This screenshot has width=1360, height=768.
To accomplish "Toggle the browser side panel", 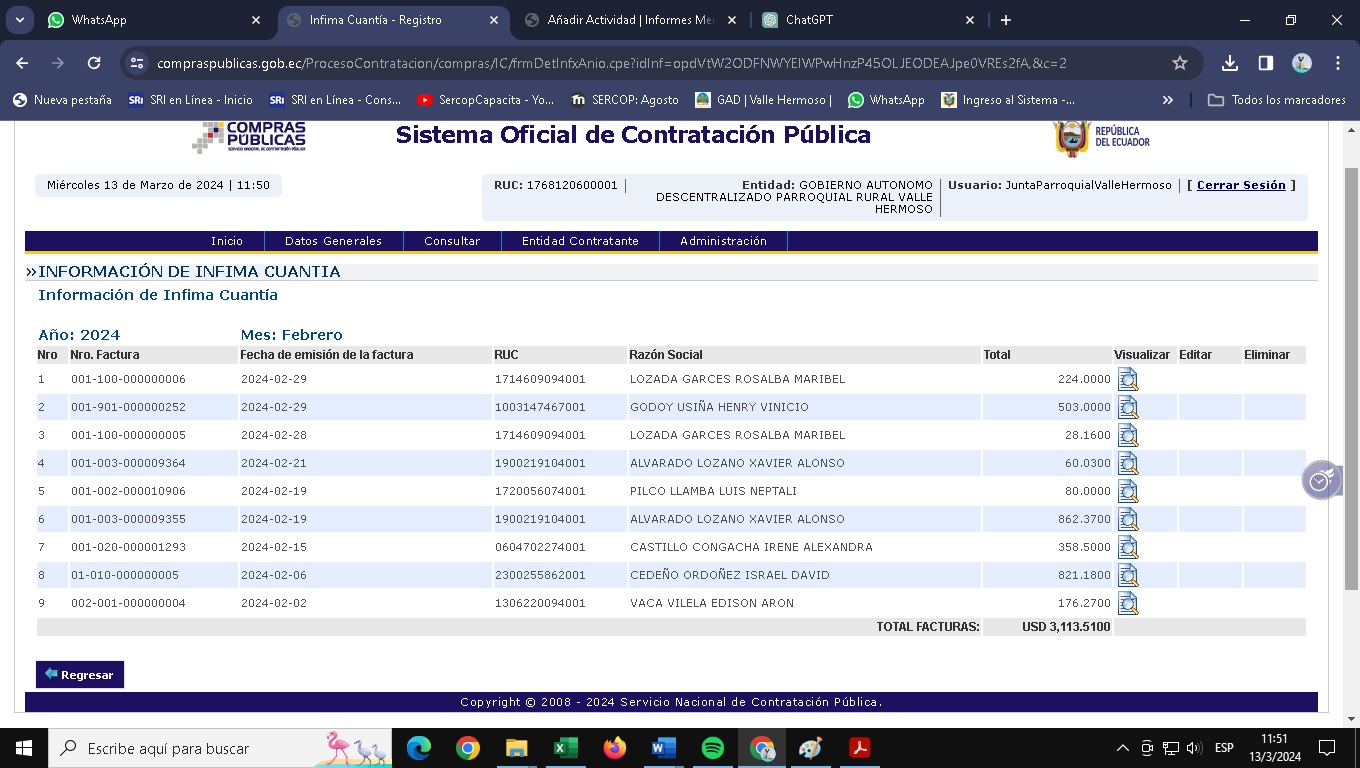I will click(x=1266, y=63).
